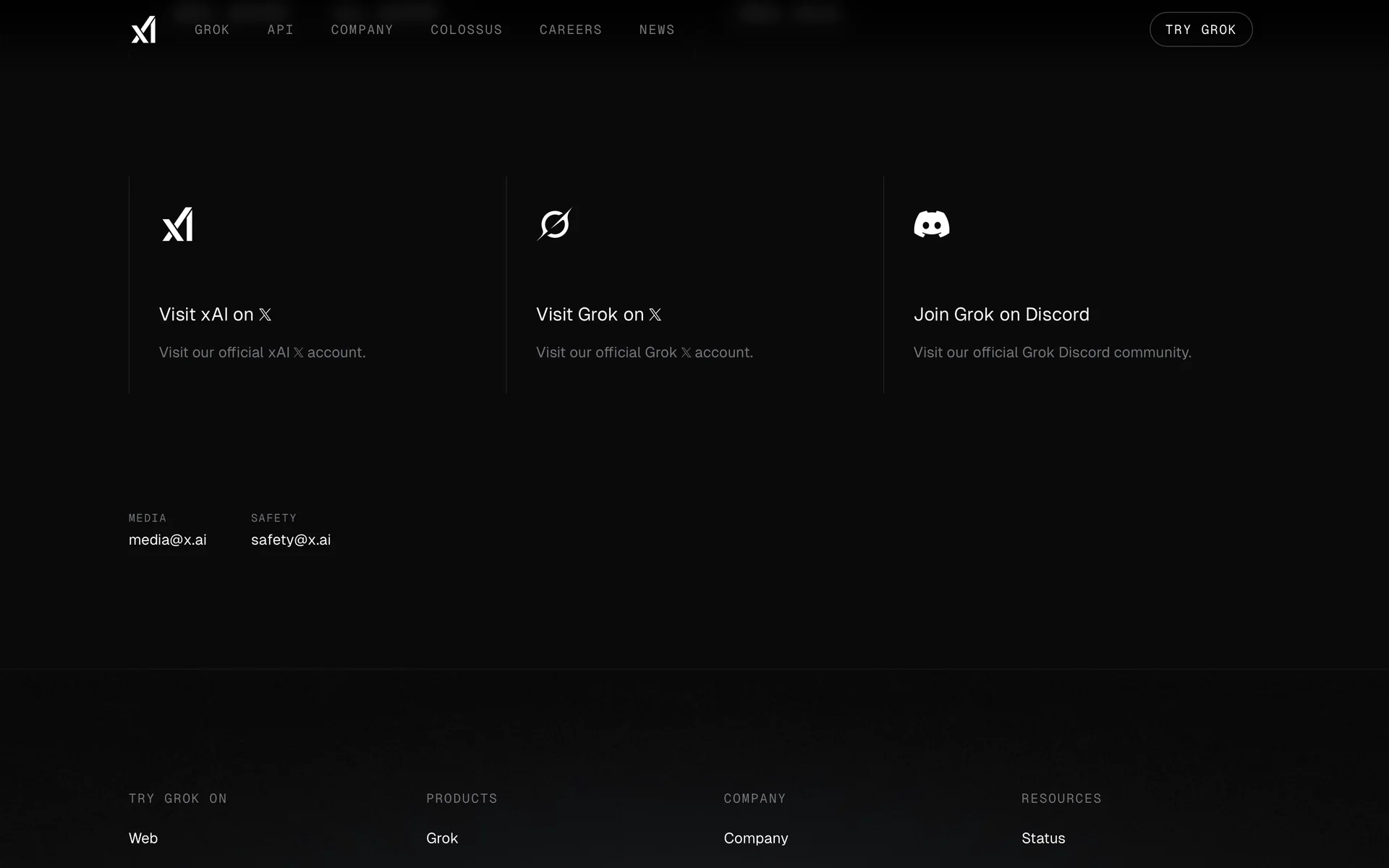Open the Grok navigation menu item
The height and width of the screenshot is (868, 1389).
[212, 30]
